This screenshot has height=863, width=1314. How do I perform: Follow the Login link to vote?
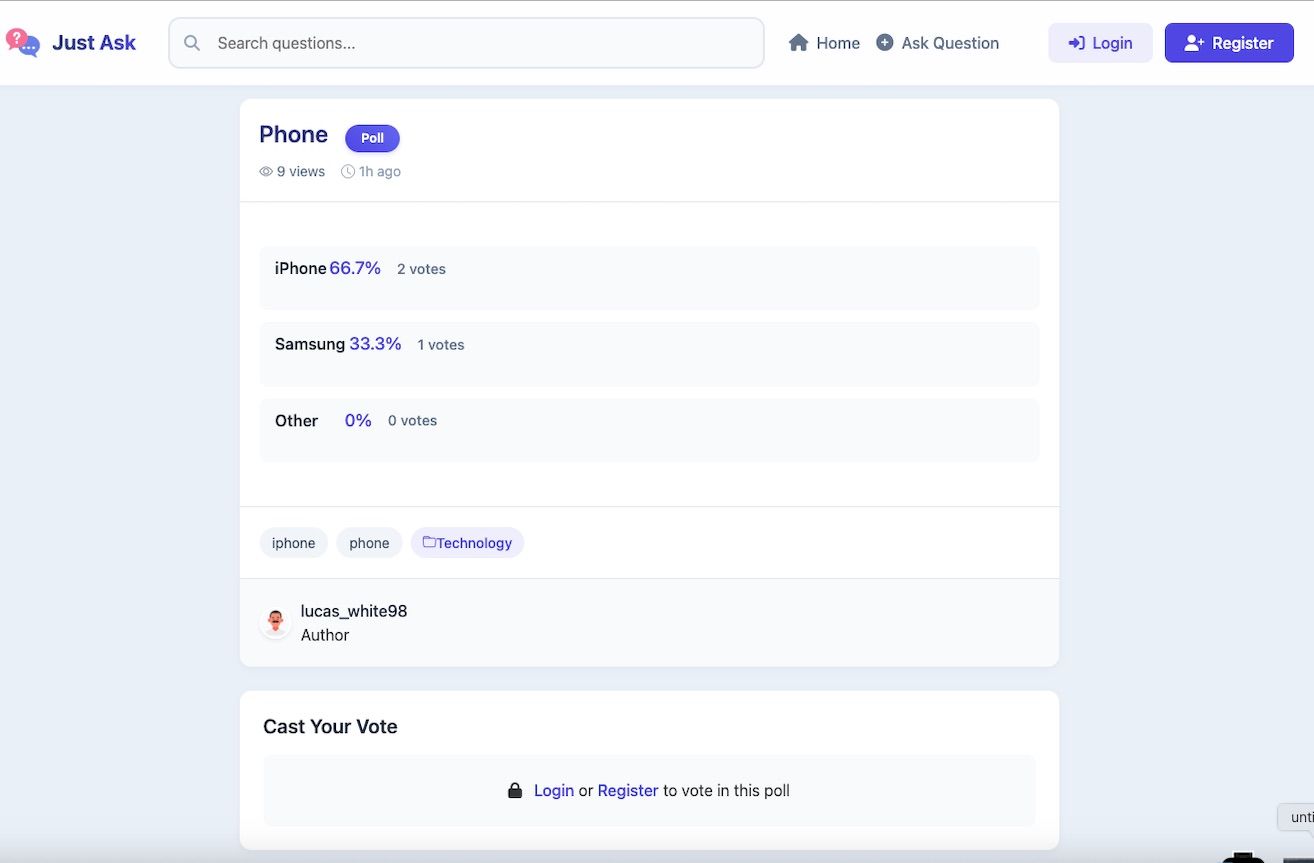[x=554, y=791]
